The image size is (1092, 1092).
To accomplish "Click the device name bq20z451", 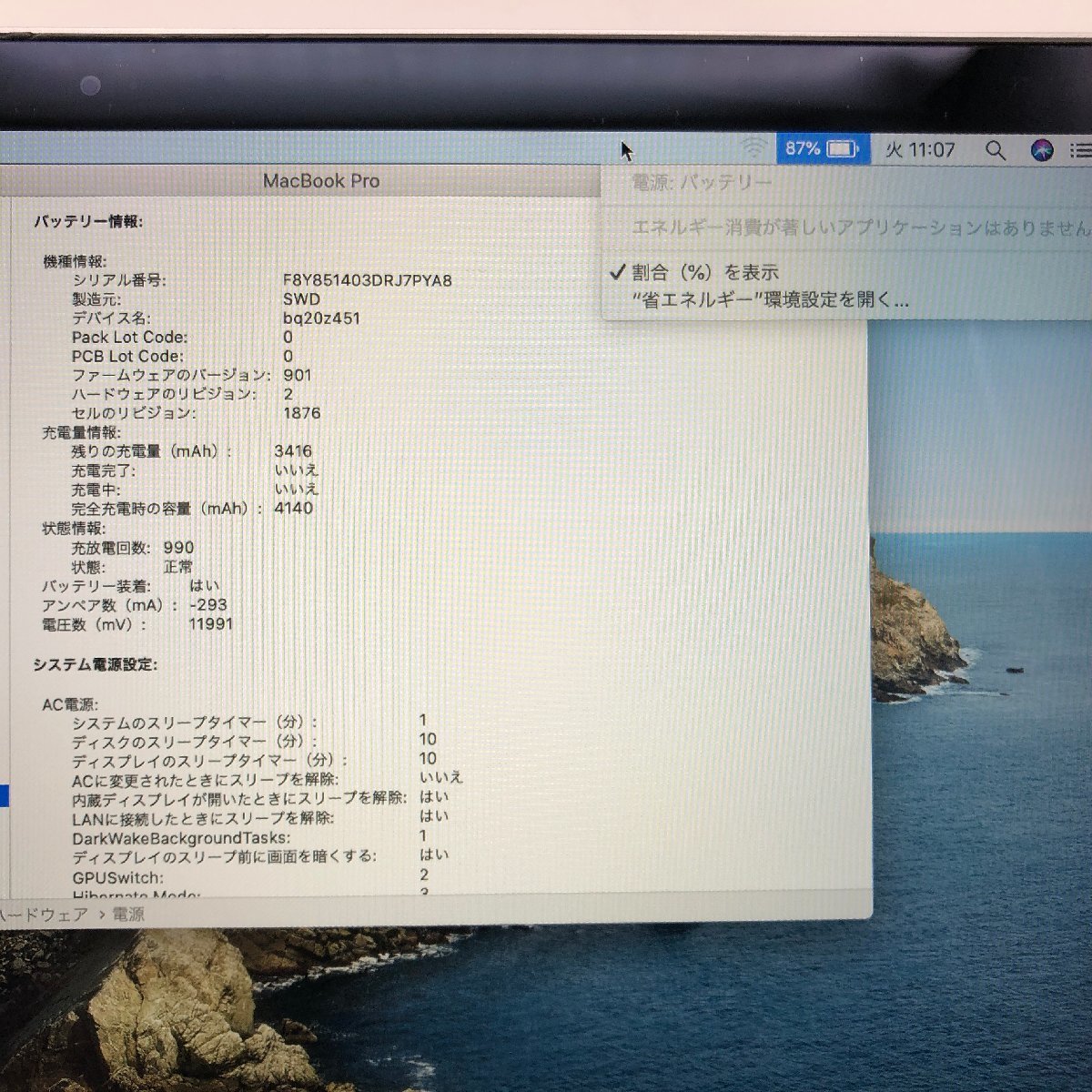I will (x=321, y=318).
